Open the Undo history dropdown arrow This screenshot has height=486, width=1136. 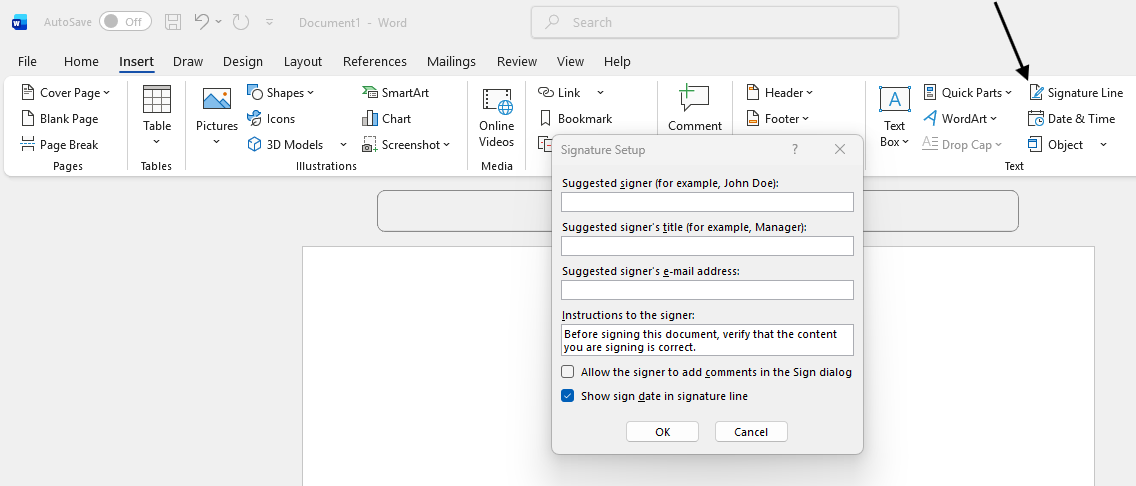pos(219,22)
